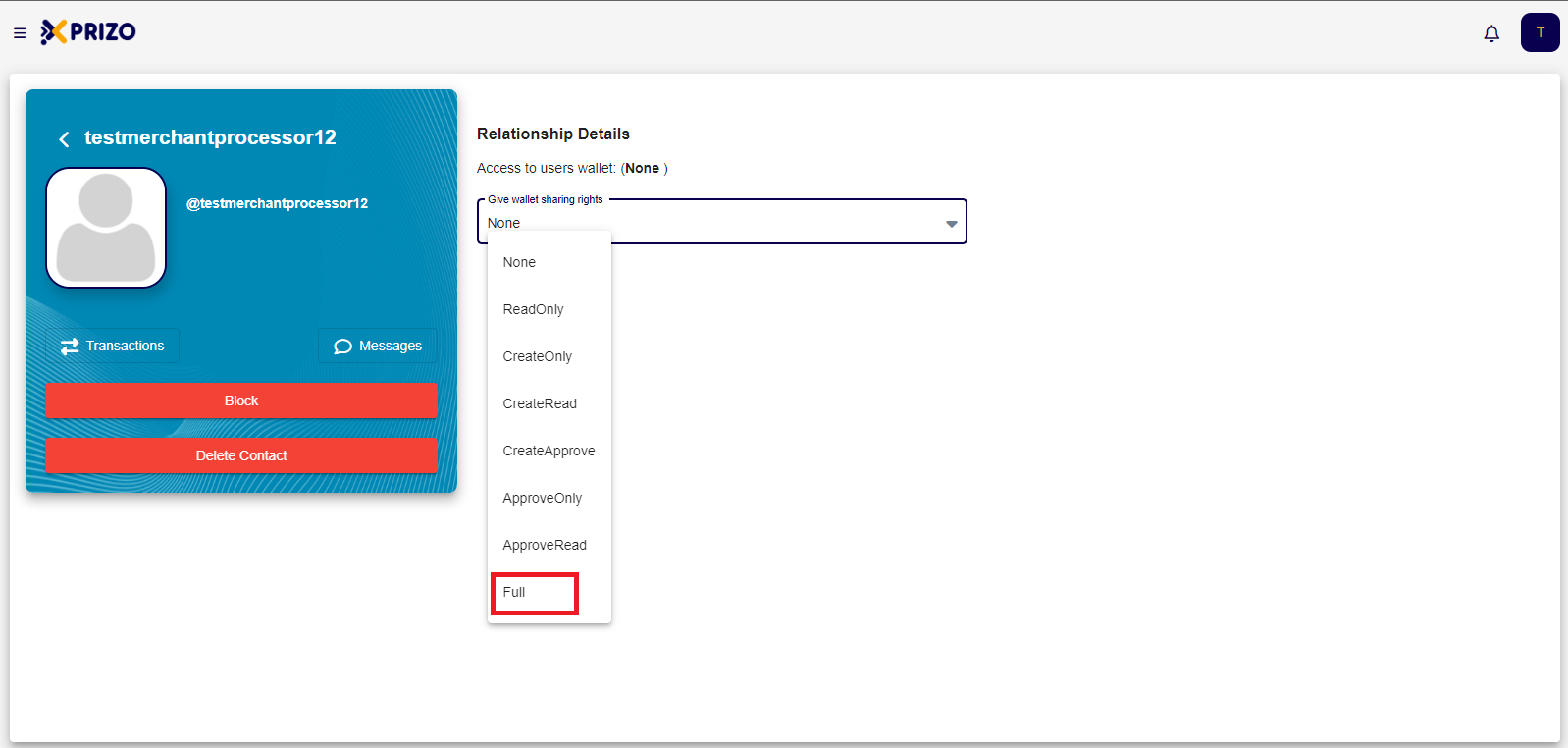Click the Delete Contact button

coord(241,455)
